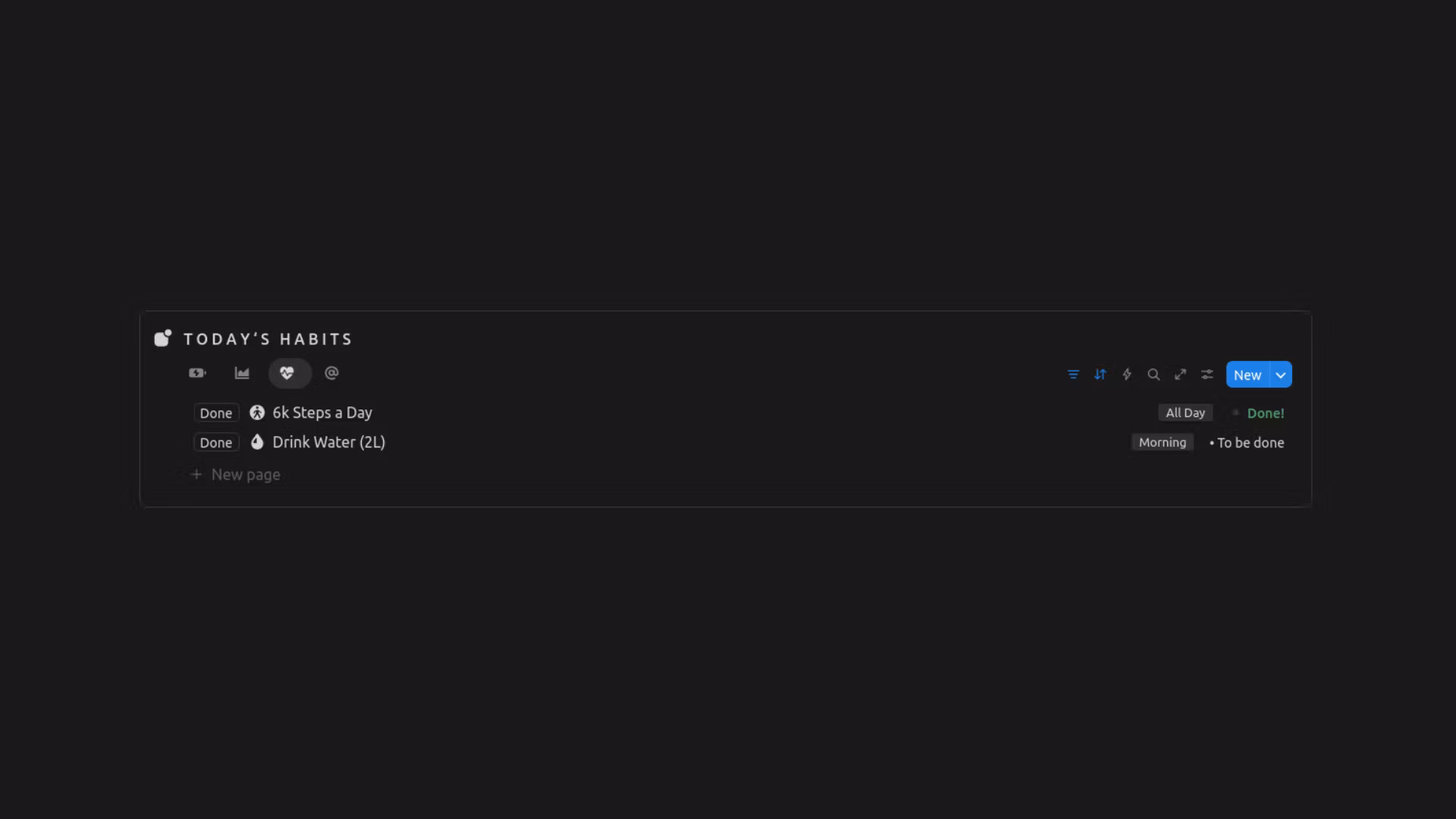Screen dimensions: 1456x819
Task: Click the walking icon beside 6k Steps
Action: click(257, 413)
